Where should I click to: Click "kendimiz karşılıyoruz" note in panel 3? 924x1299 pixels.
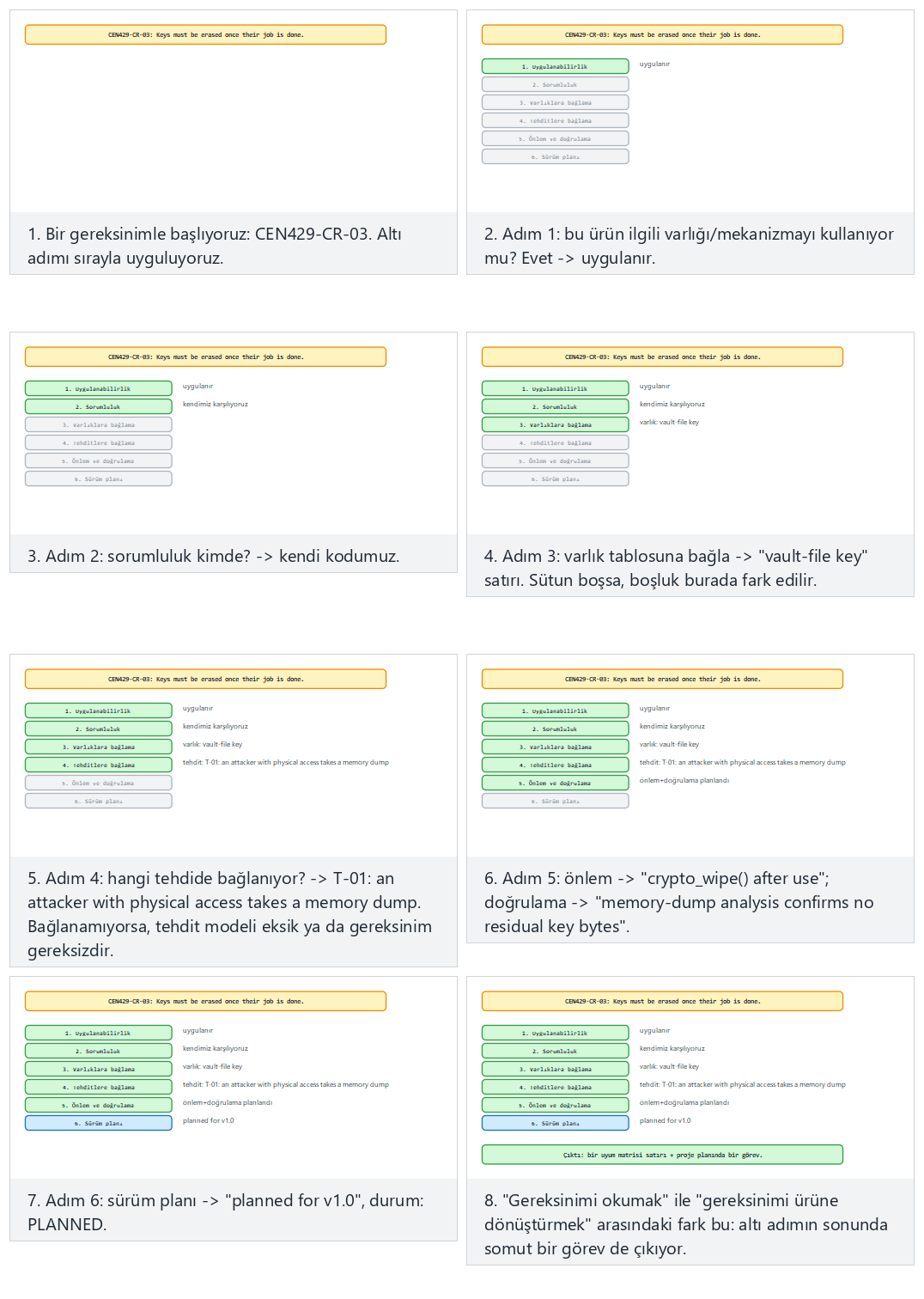[215, 404]
